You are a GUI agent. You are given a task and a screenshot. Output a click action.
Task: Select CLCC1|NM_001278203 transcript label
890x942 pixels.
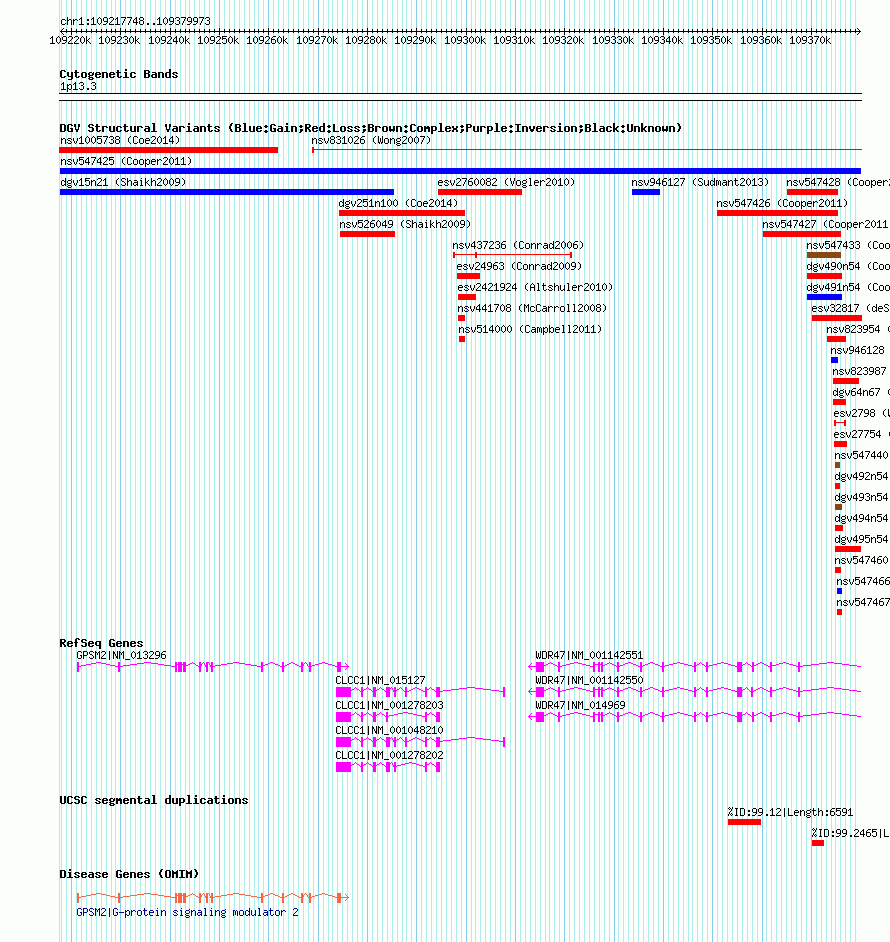click(x=389, y=705)
